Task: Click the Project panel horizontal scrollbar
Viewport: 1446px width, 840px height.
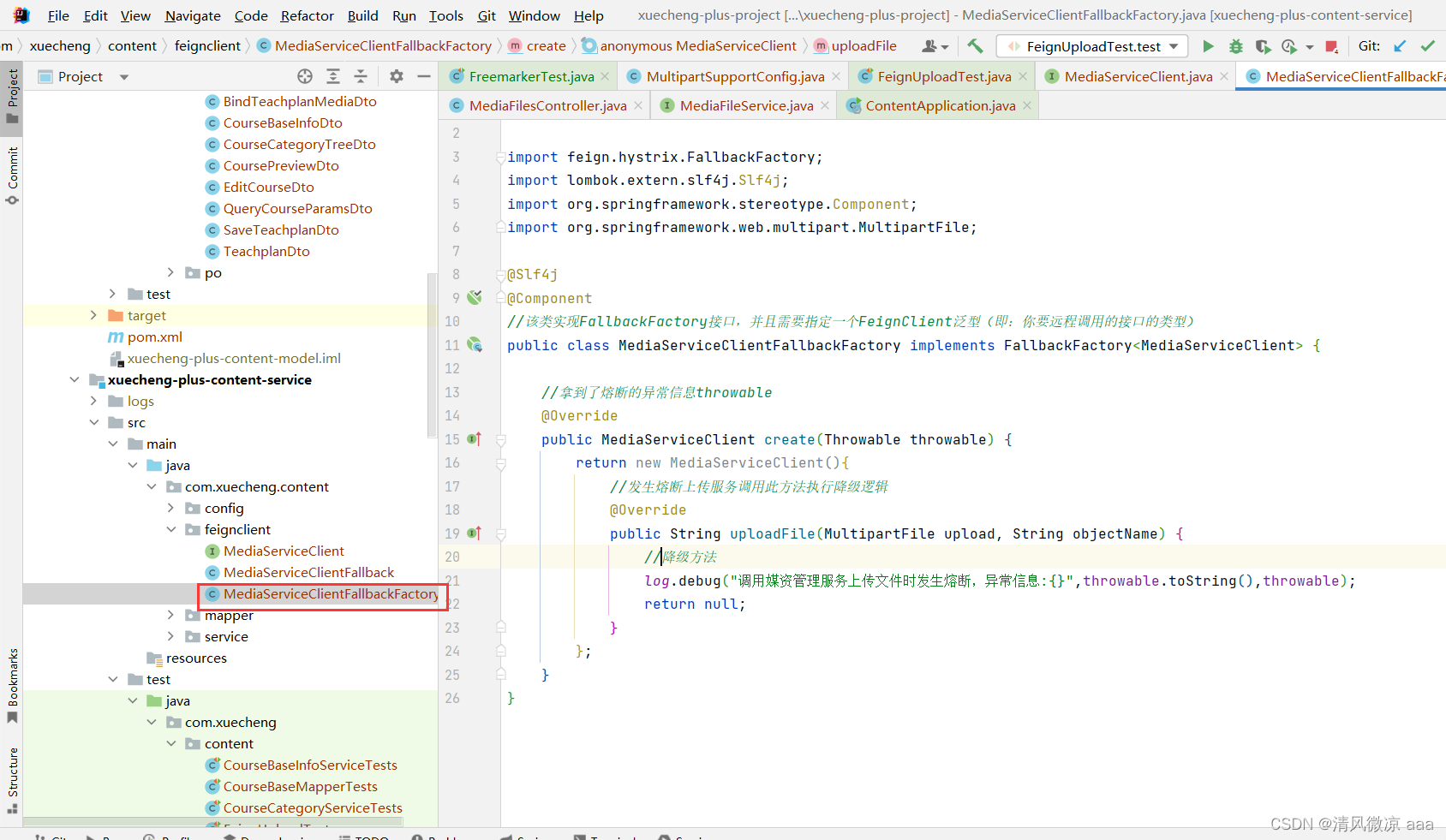Action: (212, 822)
